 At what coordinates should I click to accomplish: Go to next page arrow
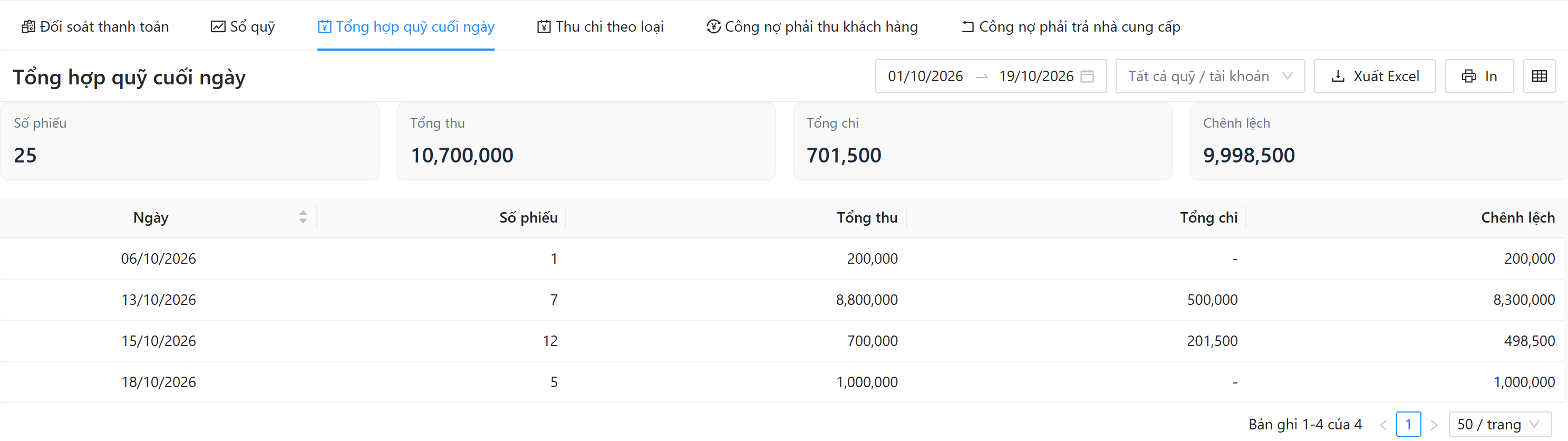(x=1434, y=425)
